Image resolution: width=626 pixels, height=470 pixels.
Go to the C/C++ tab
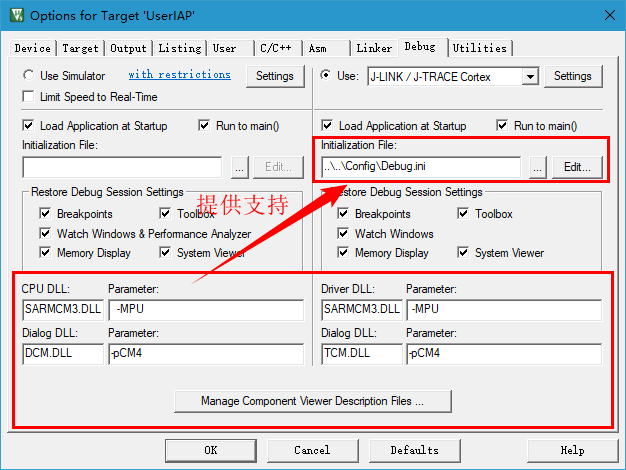coord(278,48)
